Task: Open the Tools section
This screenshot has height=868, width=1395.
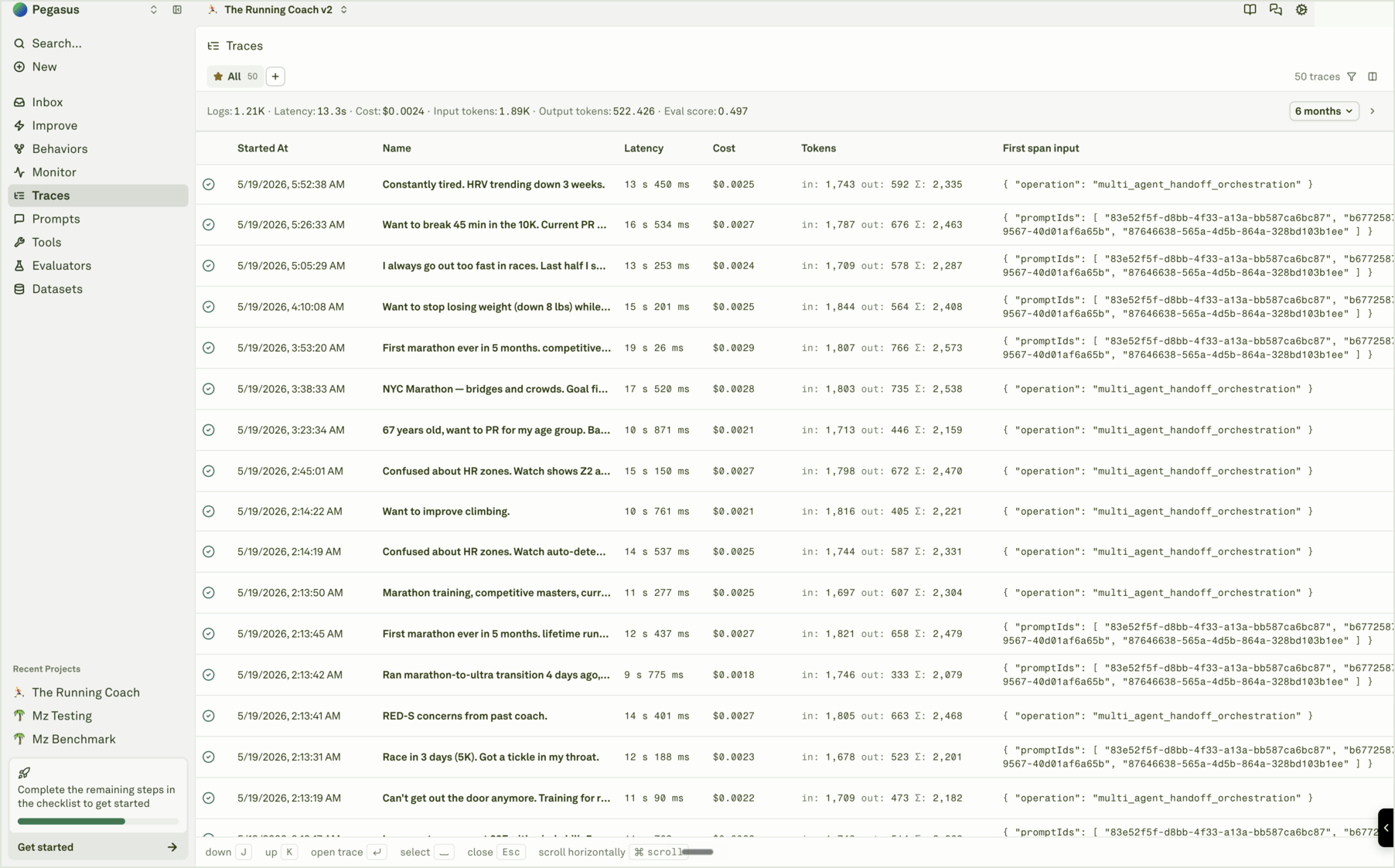Action: coord(98,242)
